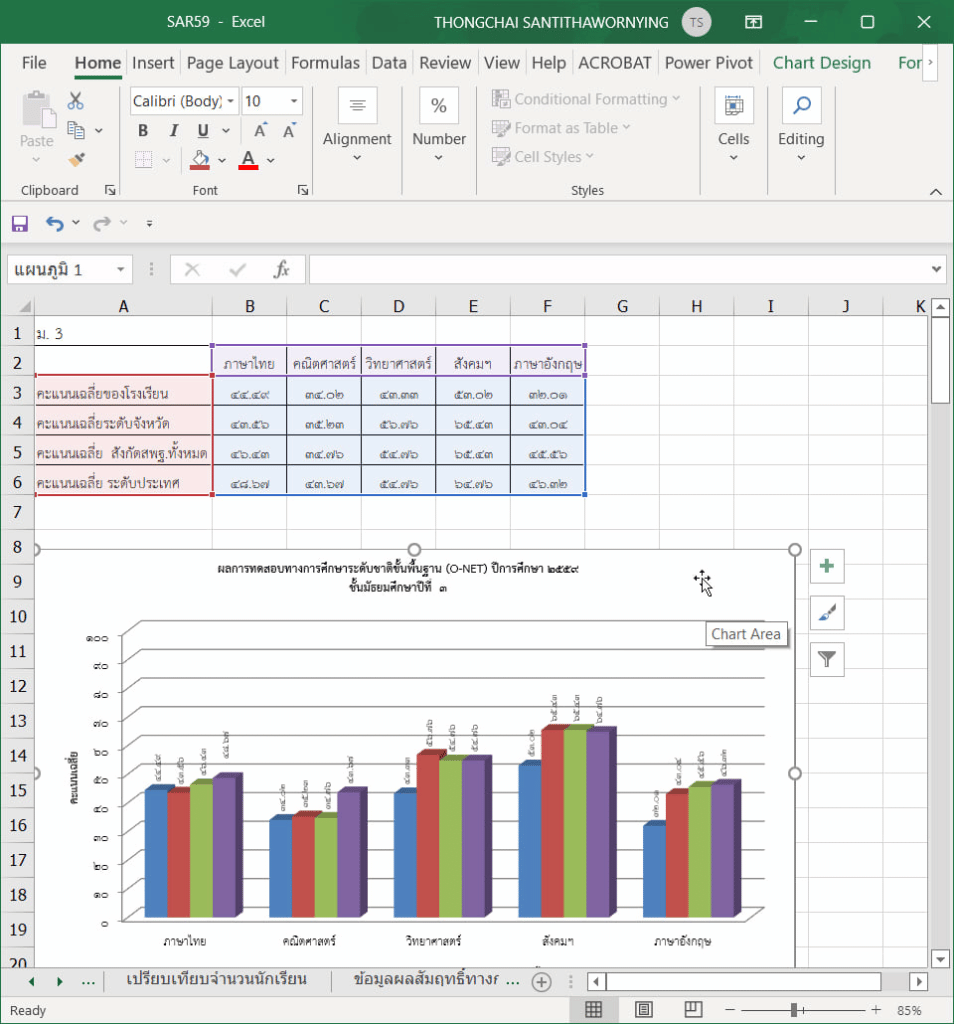This screenshot has width=954, height=1024.
Task: Click inside the formula bar input
Action: [620, 270]
